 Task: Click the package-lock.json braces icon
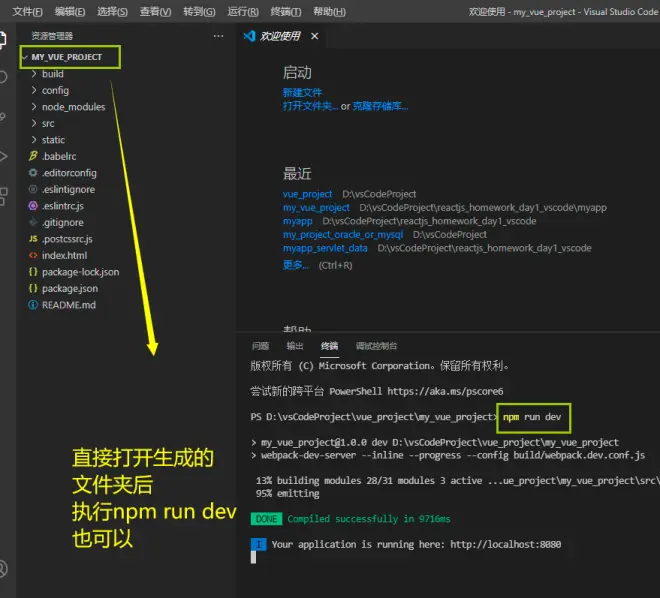[x=33, y=272]
